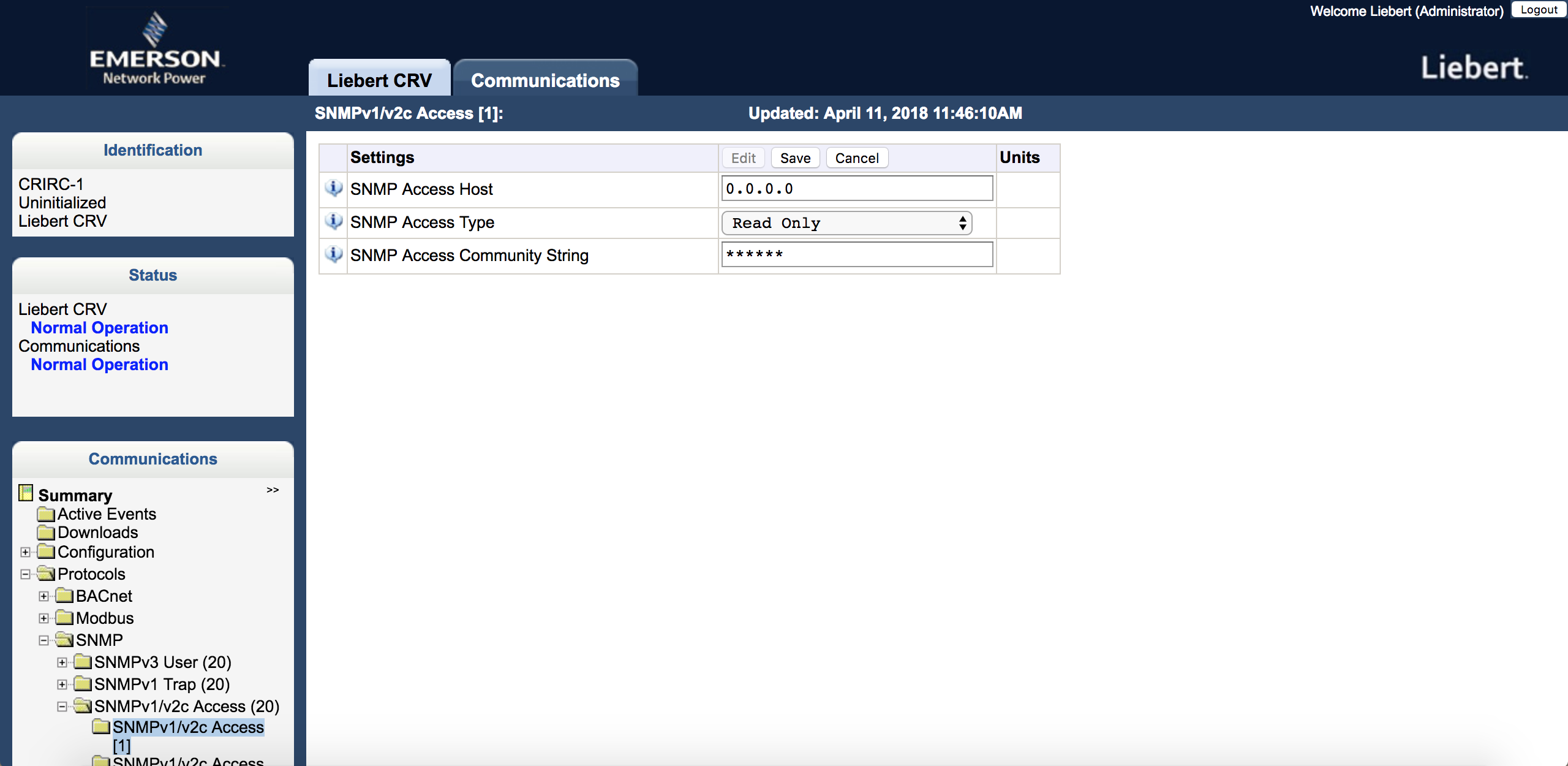Expand the Configuration tree node

[x=26, y=552]
